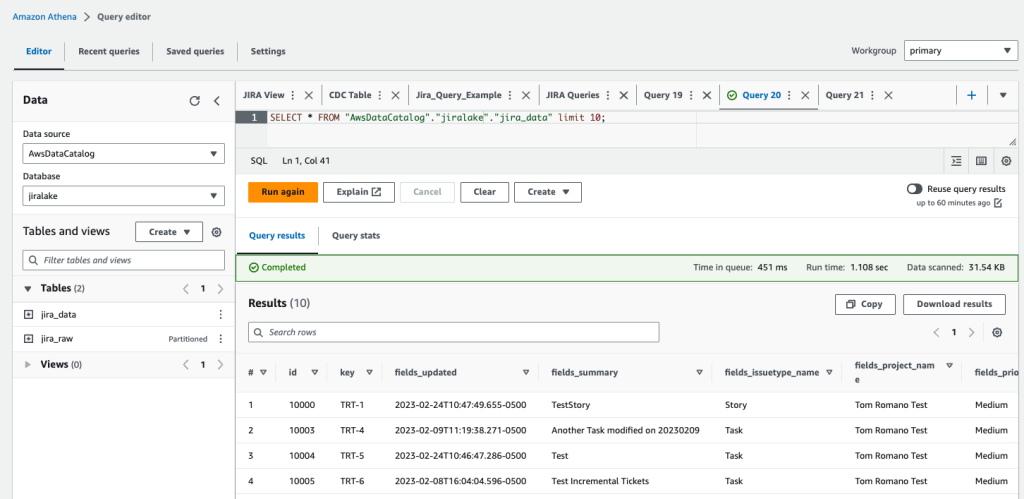Image resolution: width=1024 pixels, height=499 pixels.
Task: Open the JIRA View tab options menu
Action: (293, 95)
